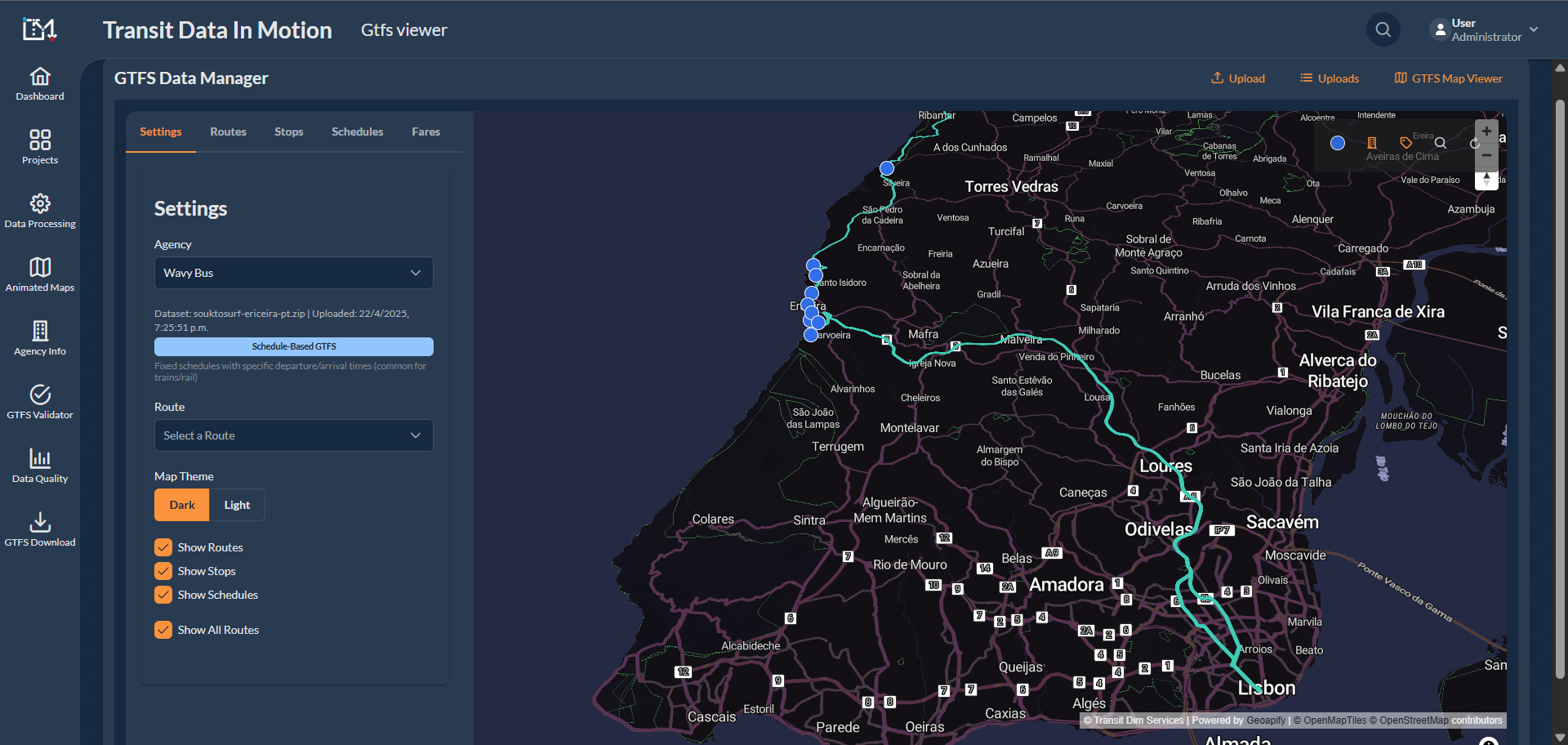Select the GTFS Download icon
Image resolution: width=1568 pixels, height=745 pixels.
[x=39, y=529]
